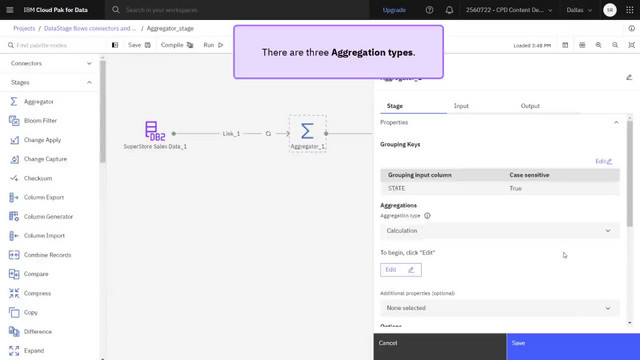Image resolution: width=640 pixels, height=360 pixels.
Task: Click the zoom in magnifier icon
Action: [598, 45]
